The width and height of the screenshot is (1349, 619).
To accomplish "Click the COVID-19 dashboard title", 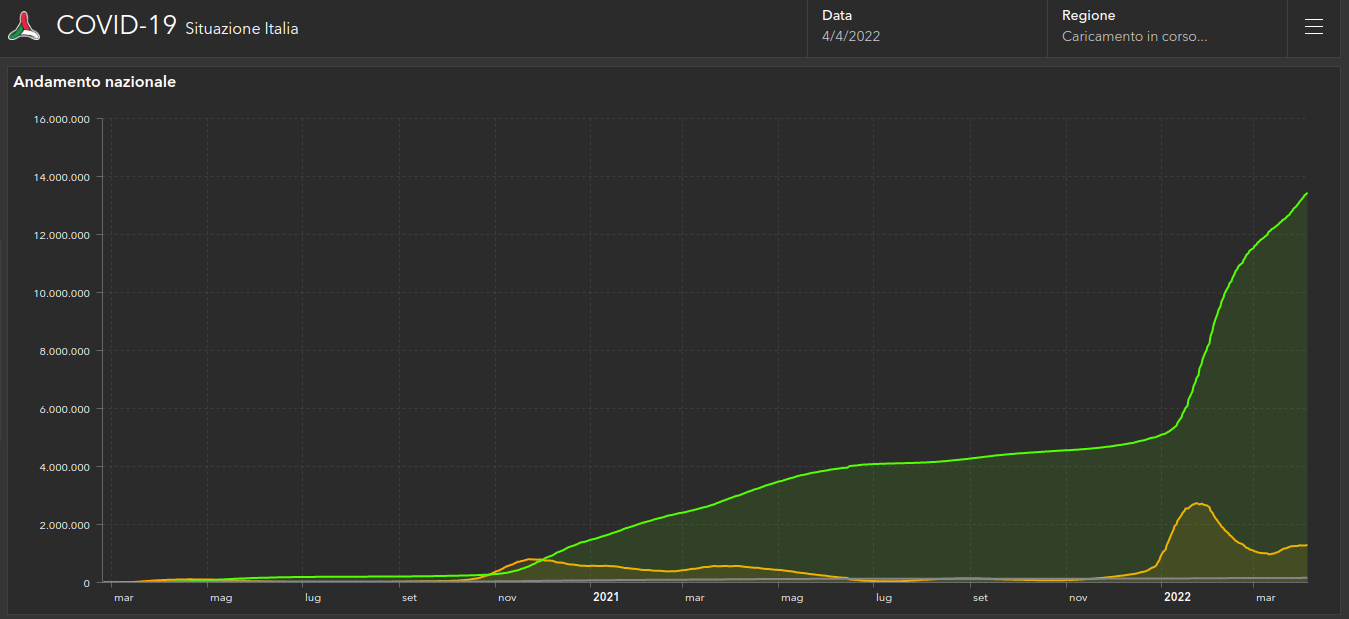I will tap(116, 26).
